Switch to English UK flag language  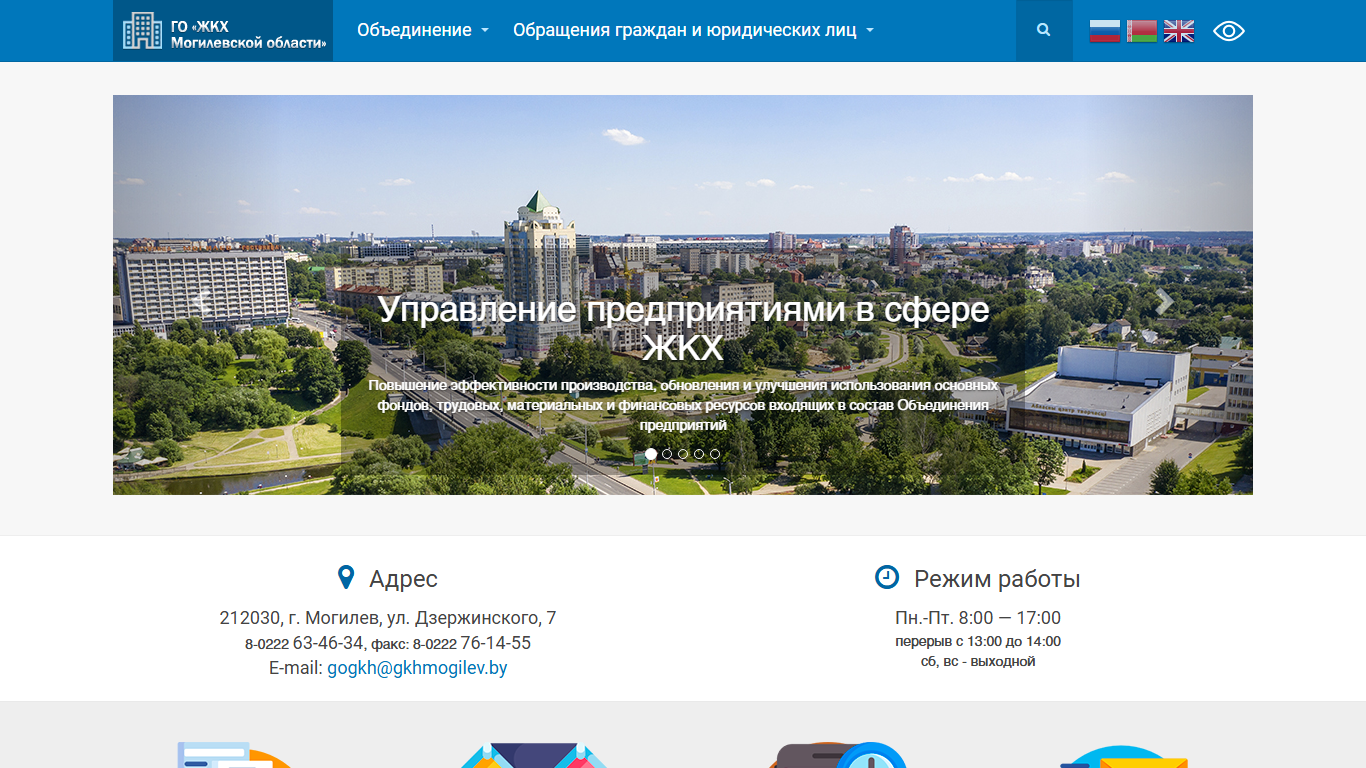[1179, 31]
